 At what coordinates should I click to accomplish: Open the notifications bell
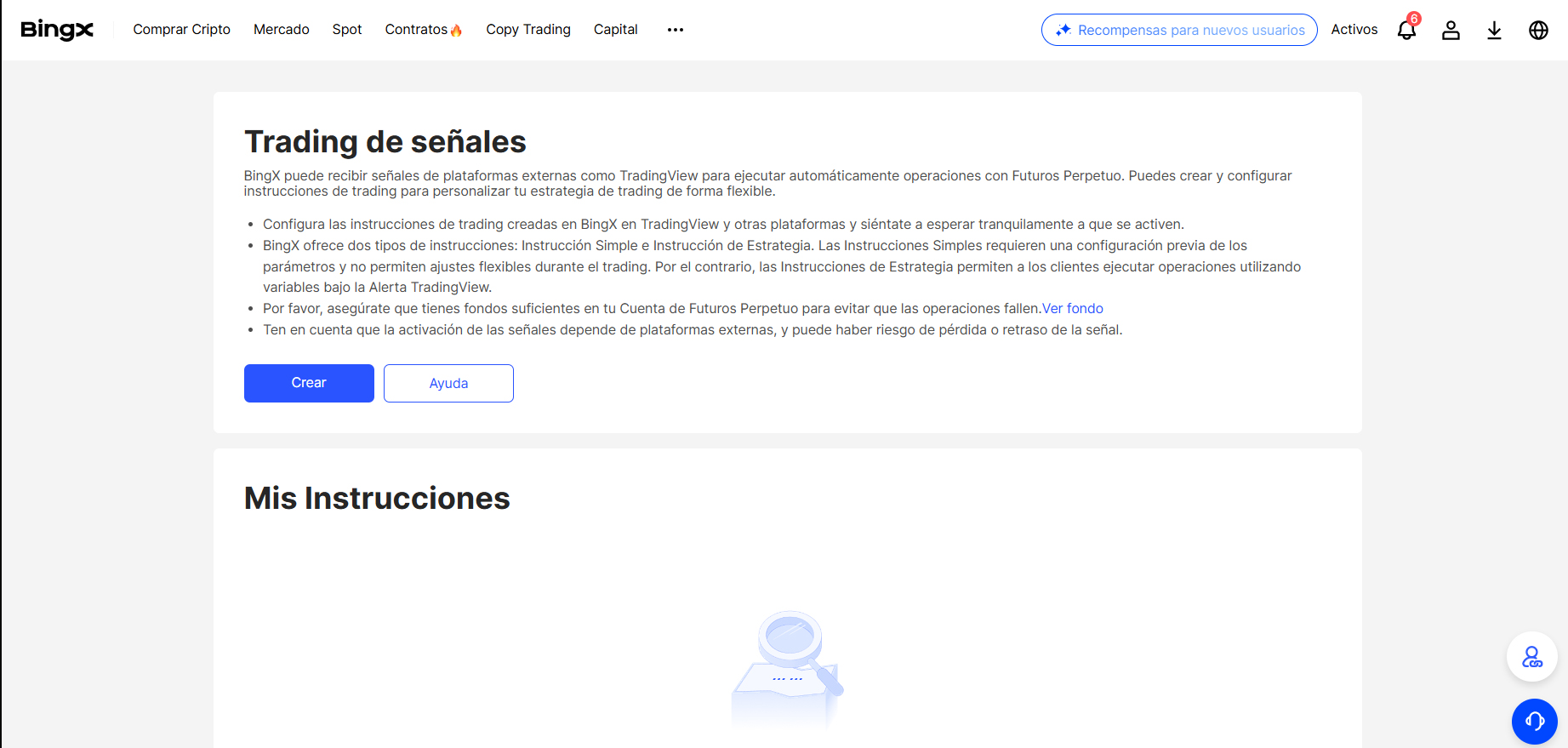coord(1406,31)
